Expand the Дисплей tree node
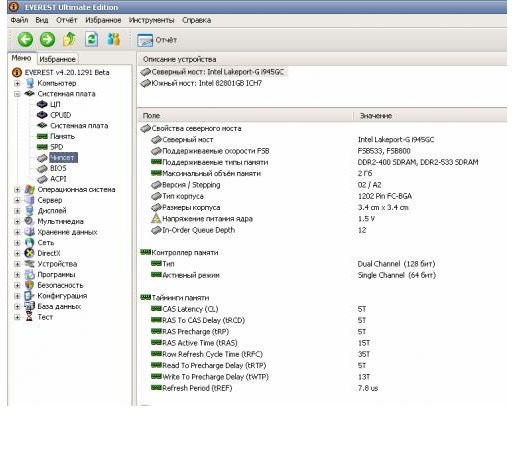The width and height of the screenshot is (522, 458). [x=17, y=211]
